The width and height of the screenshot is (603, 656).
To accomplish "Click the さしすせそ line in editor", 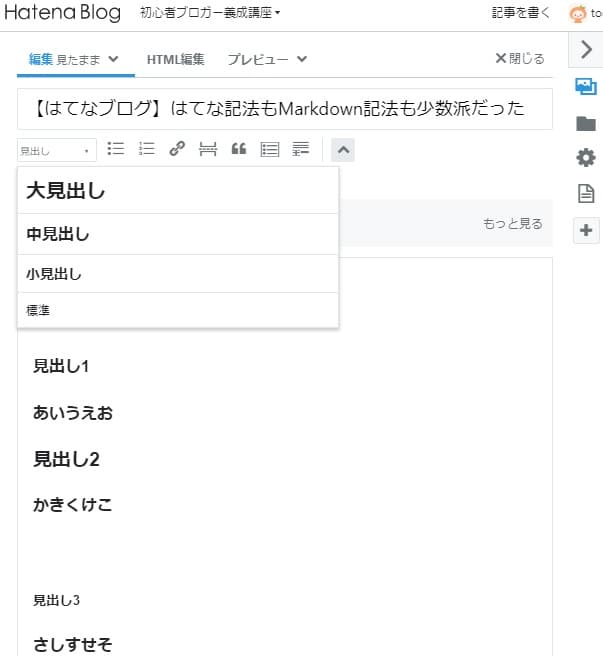I will pos(73,644).
